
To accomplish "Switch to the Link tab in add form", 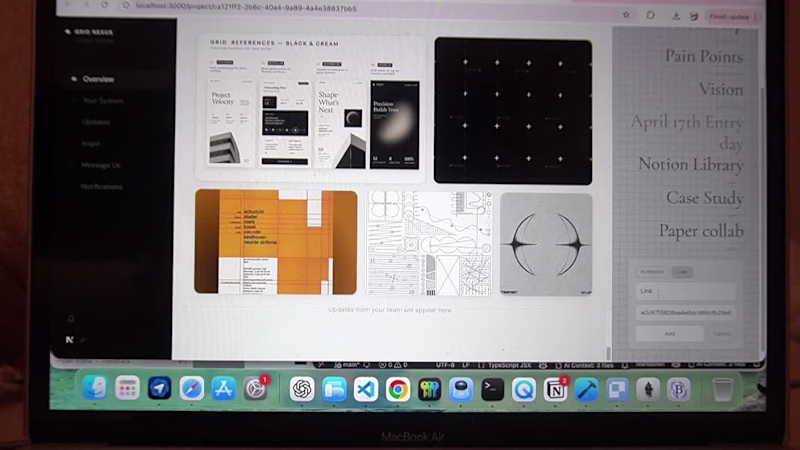I will 682,272.
